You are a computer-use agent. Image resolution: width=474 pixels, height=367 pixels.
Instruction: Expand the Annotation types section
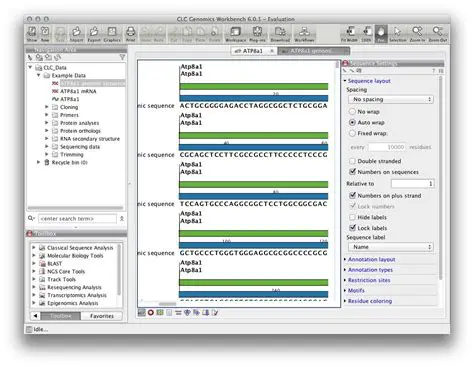pos(345,270)
